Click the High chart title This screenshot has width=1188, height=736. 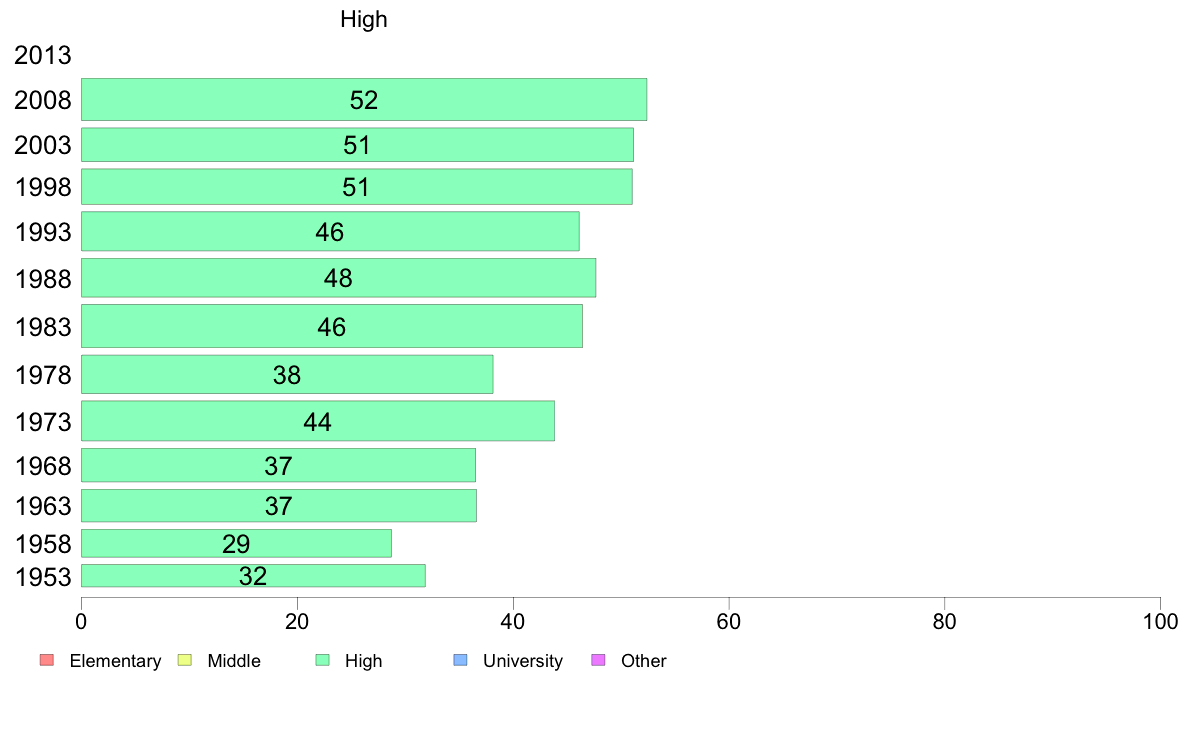(x=364, y=19)
